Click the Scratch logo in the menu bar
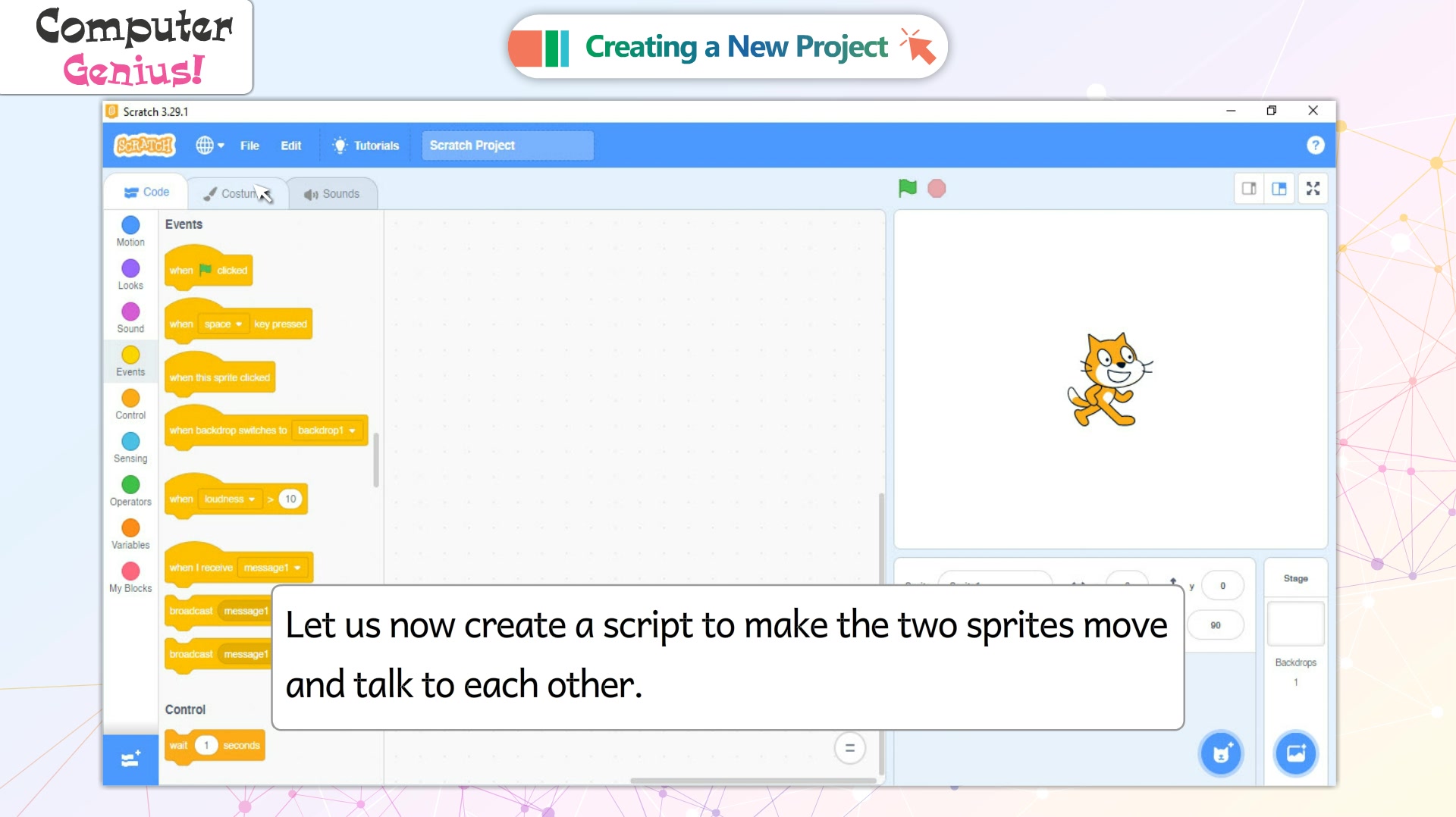This screenshot has height=817, width=1456. pos(144,145)
